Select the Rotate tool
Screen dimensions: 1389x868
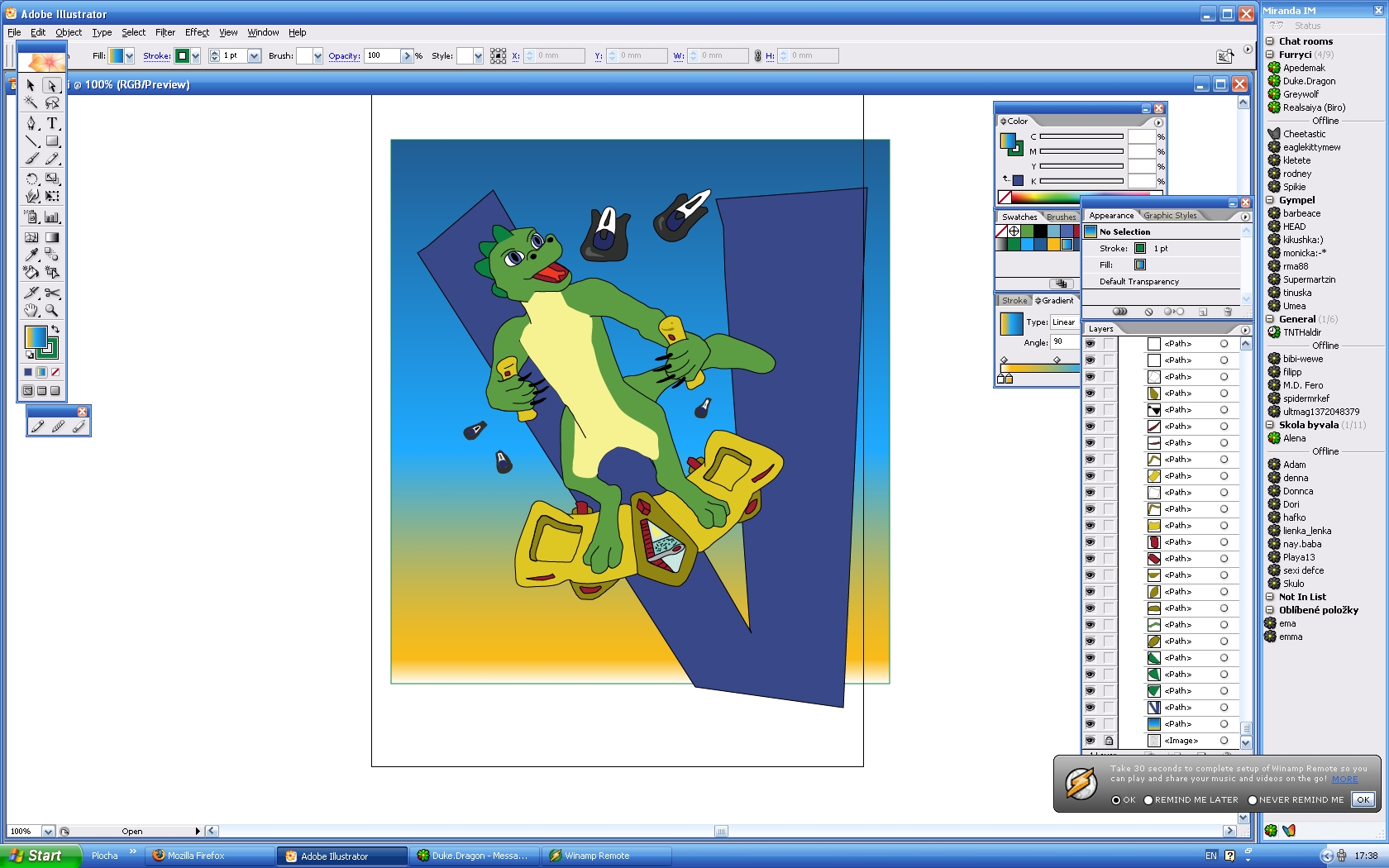[31, 179]
